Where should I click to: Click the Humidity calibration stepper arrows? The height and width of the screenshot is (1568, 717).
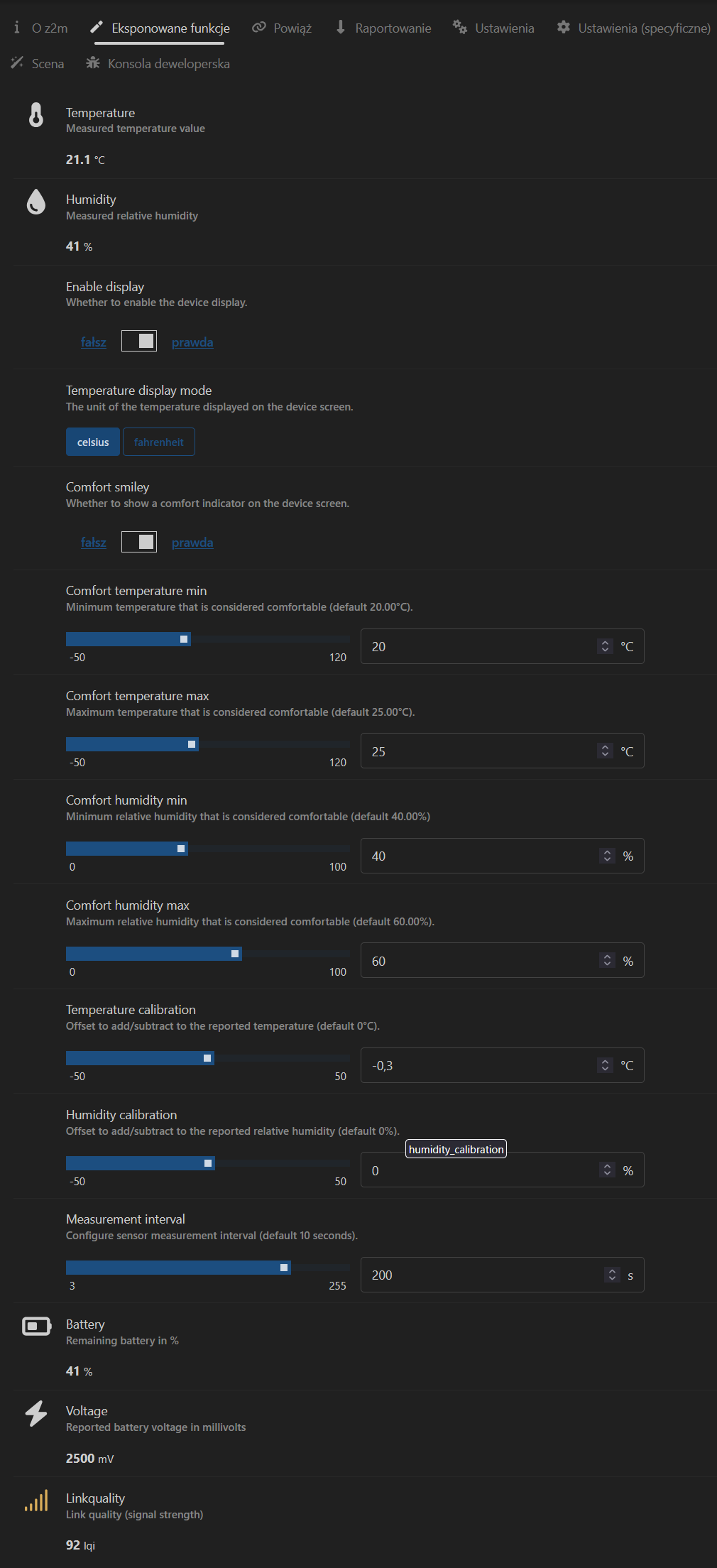pyautogui.click(x=607, y=1170)
